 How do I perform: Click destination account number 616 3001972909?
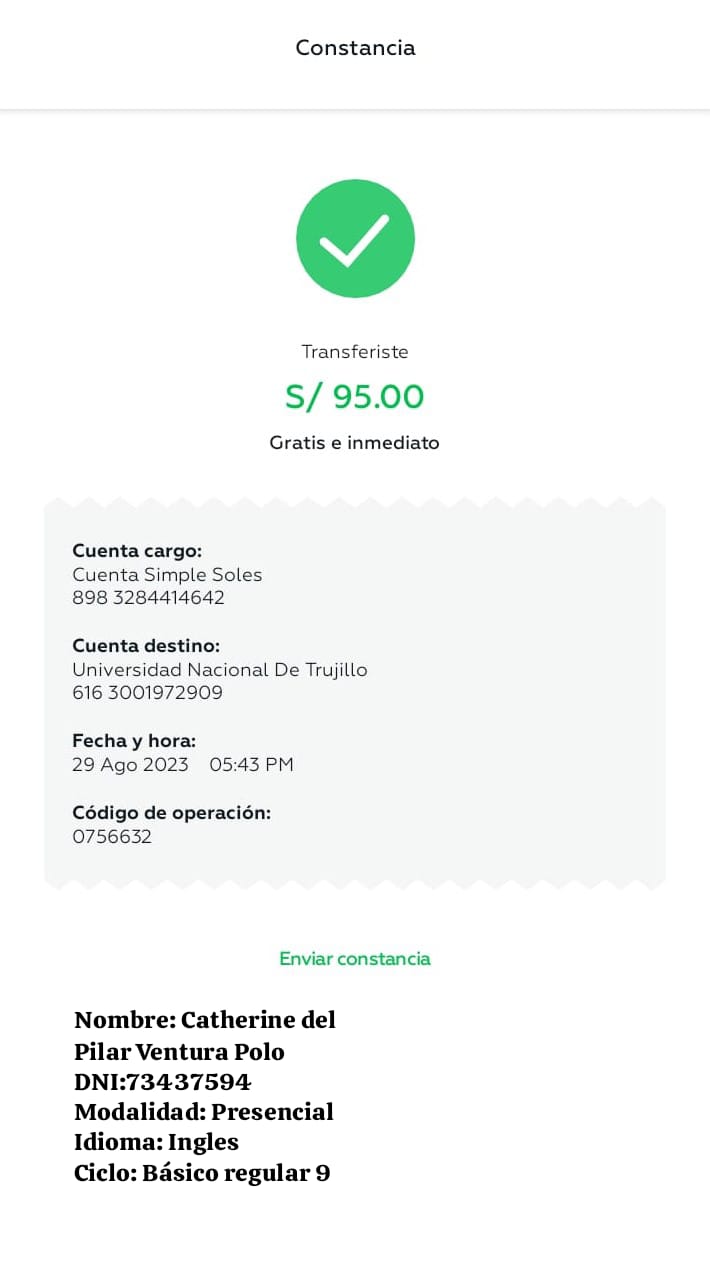point(147,693)
